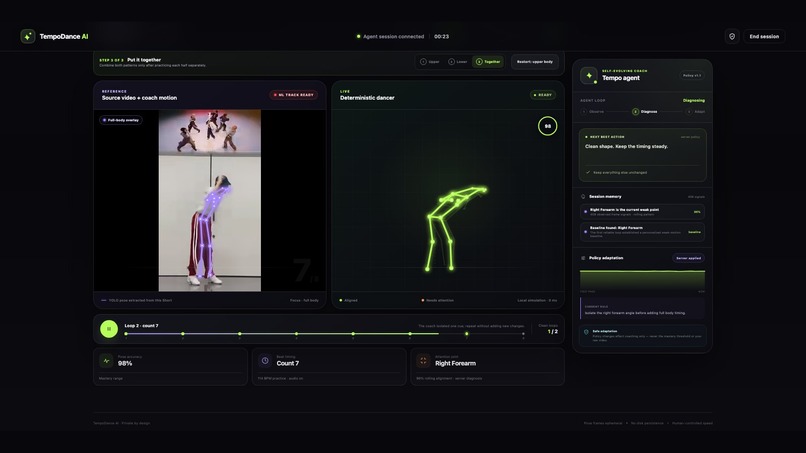The width and height of the screenshot is (806, 453).
Task: Click the Tempo agent sparkle avatar icon
Action: 589,76
